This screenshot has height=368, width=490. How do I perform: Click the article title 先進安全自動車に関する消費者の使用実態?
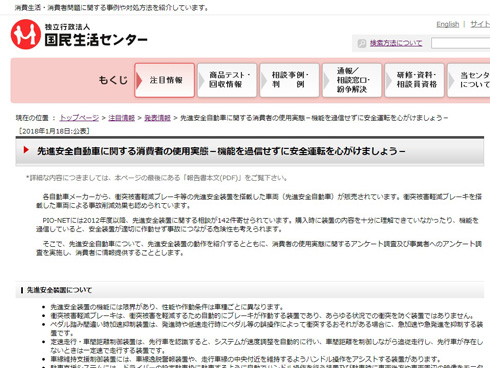tap(221, 151)
